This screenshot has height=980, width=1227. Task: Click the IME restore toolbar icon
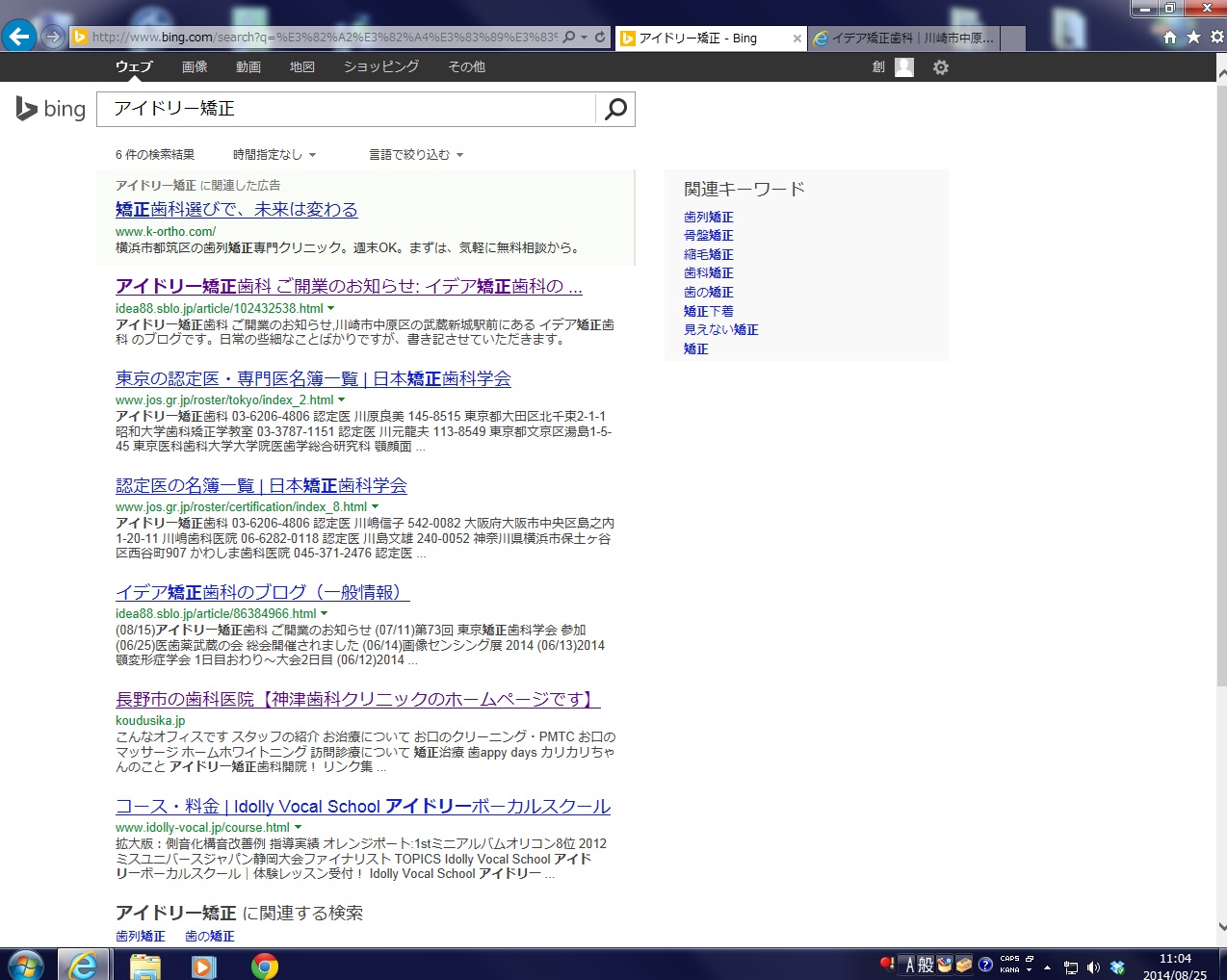point(1030,959)
